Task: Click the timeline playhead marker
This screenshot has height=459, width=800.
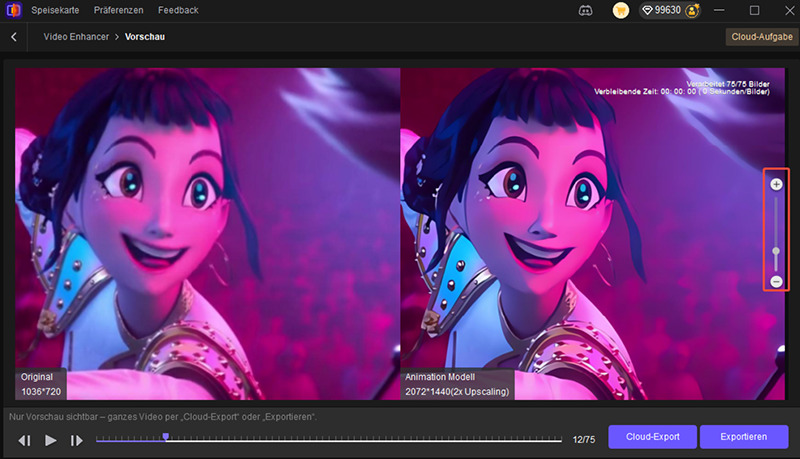Action: click(165, 437)
